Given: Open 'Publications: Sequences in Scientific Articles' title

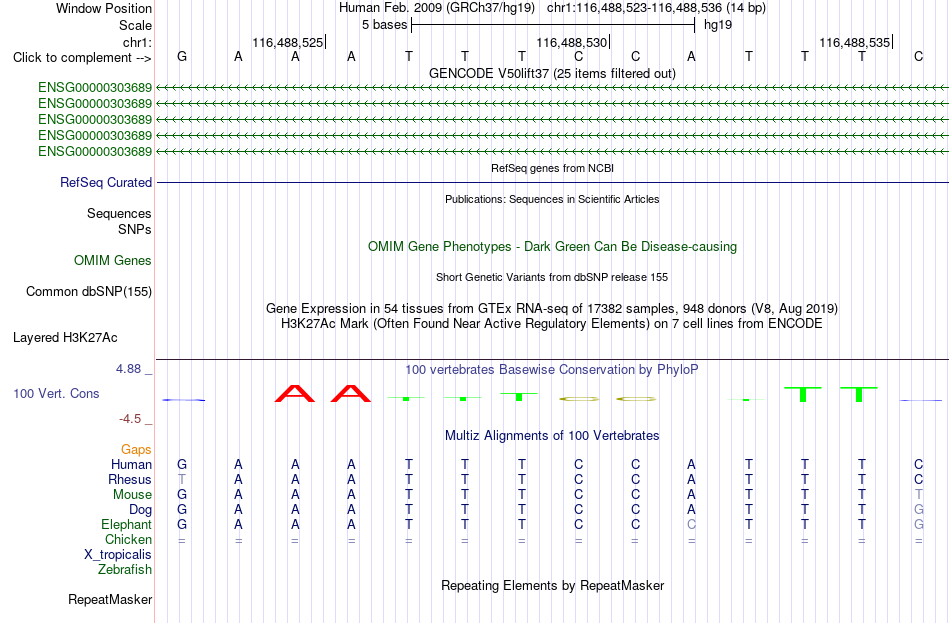Looking at the screenshot, I should coord(552,199).
